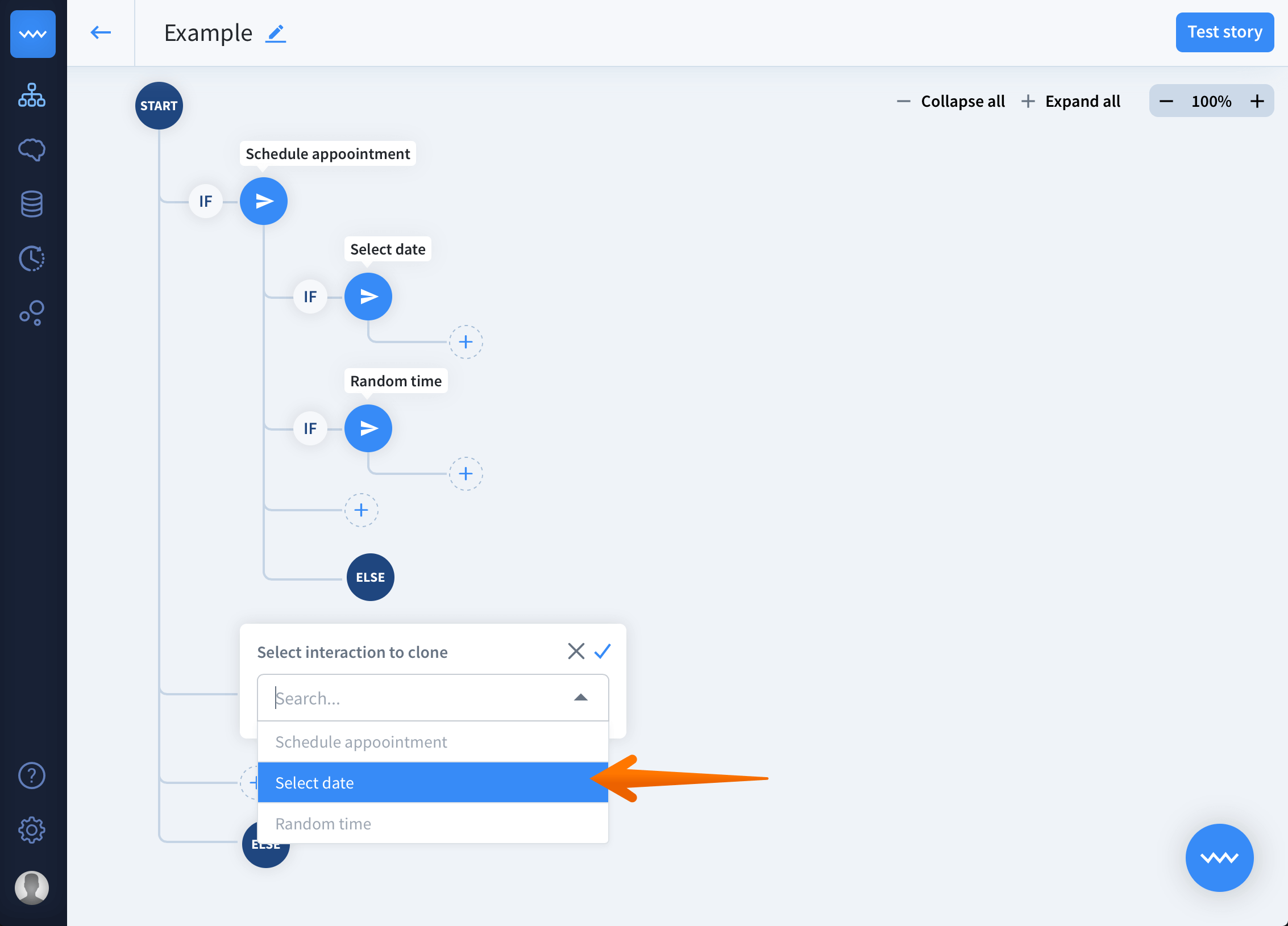Open the stories tree icon in sidebar
Screen dimensions: 1288x926
[32, 95]
